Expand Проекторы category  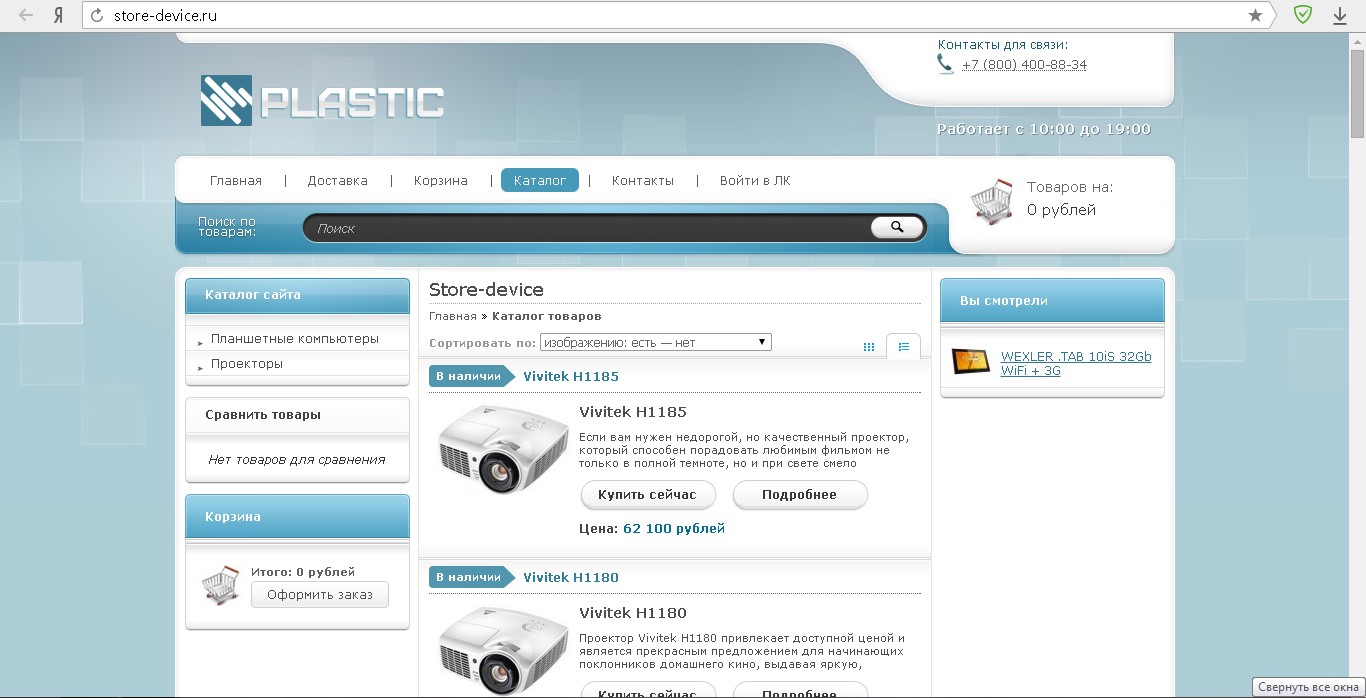[x=246, y=364]
